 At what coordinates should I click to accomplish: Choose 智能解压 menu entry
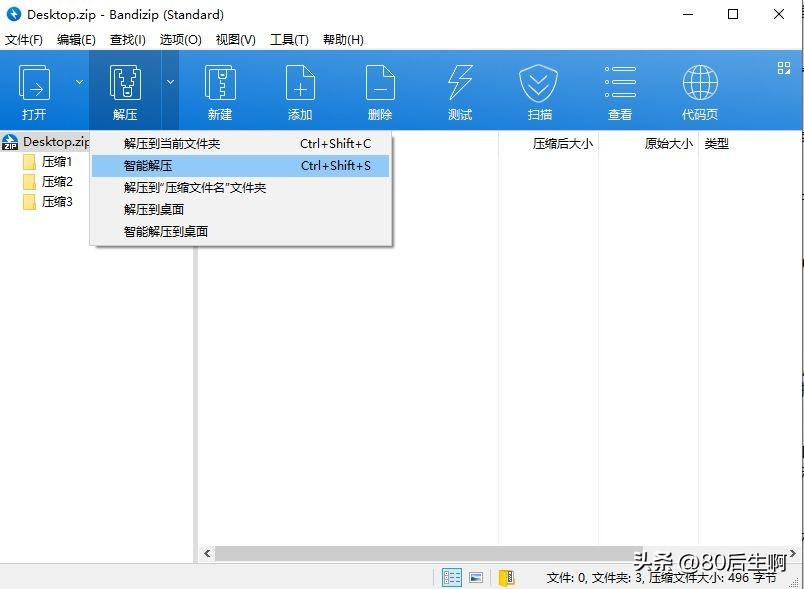point(240,166)
